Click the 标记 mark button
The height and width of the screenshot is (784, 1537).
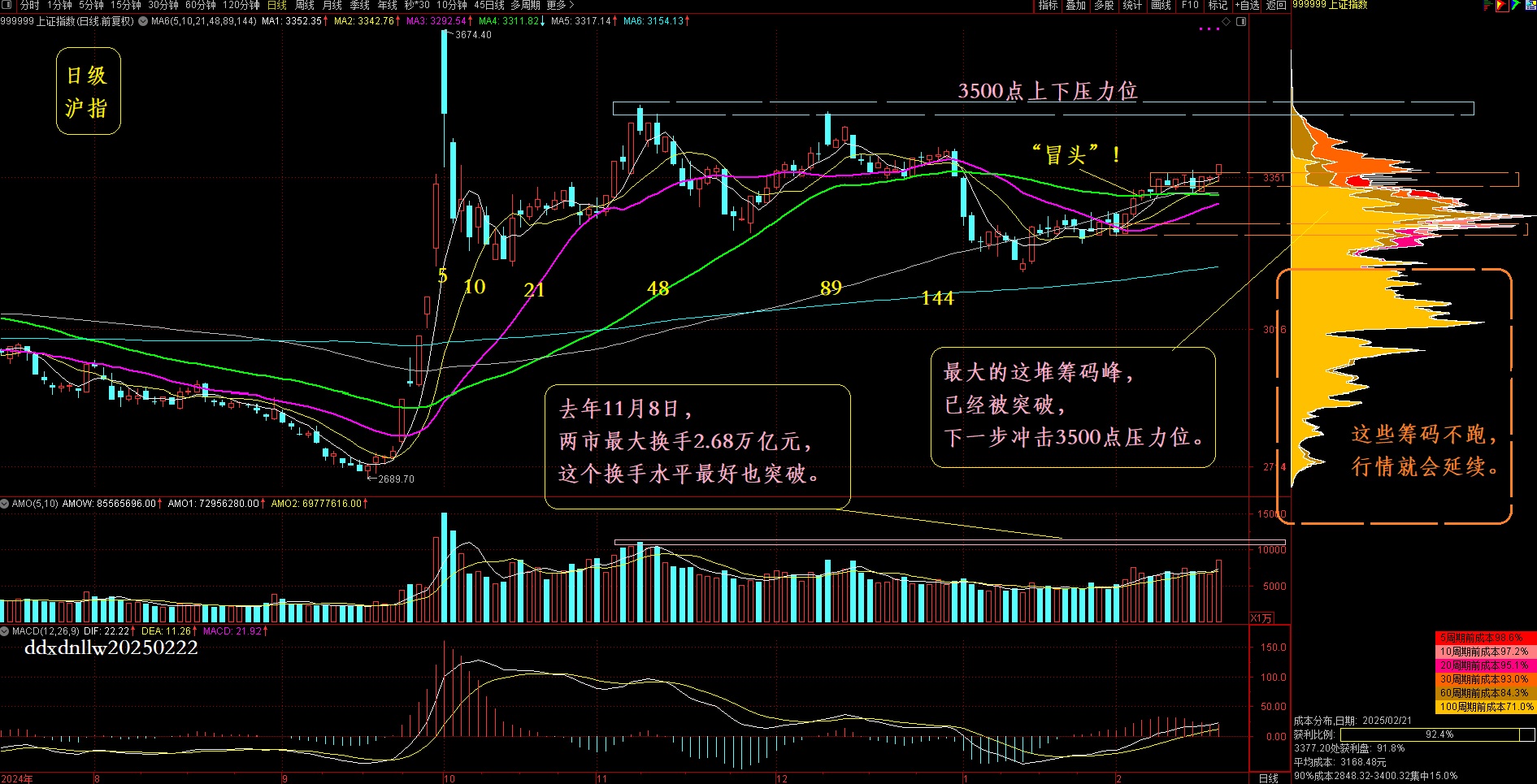tap(1218, 5)
